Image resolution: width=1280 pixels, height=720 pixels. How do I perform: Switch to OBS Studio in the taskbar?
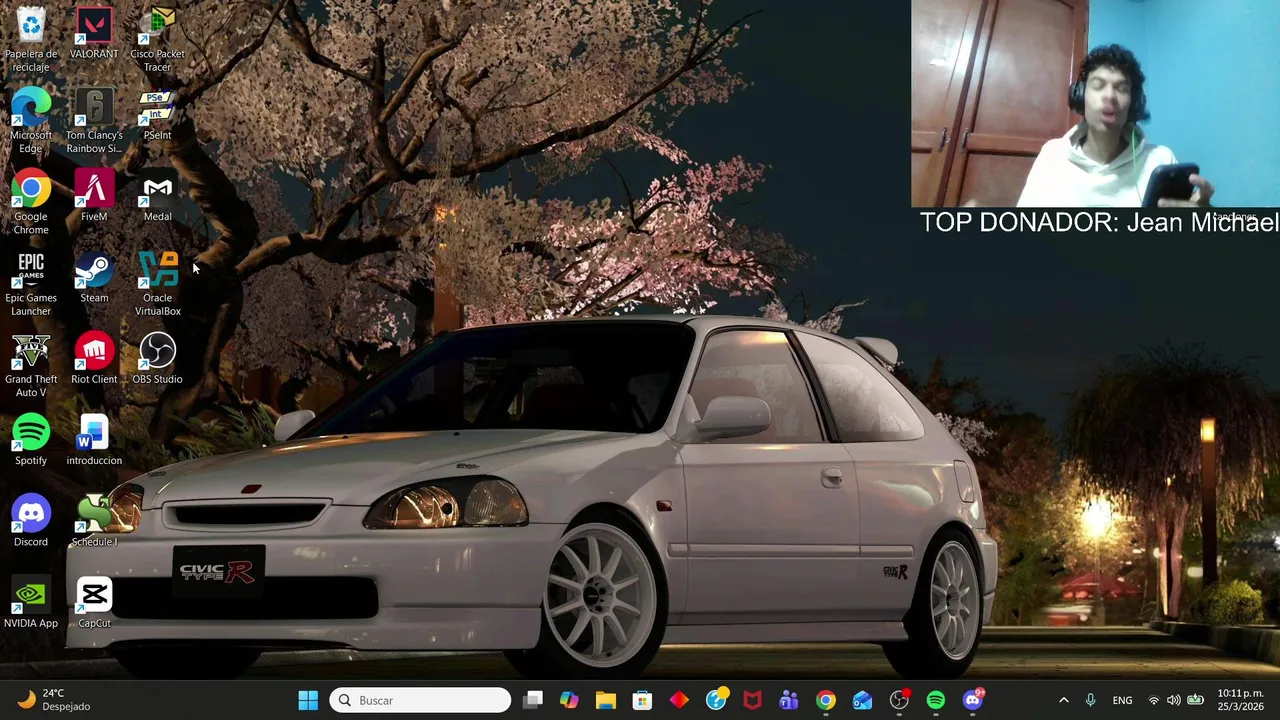pyautogui.click(x=899, y=700)
